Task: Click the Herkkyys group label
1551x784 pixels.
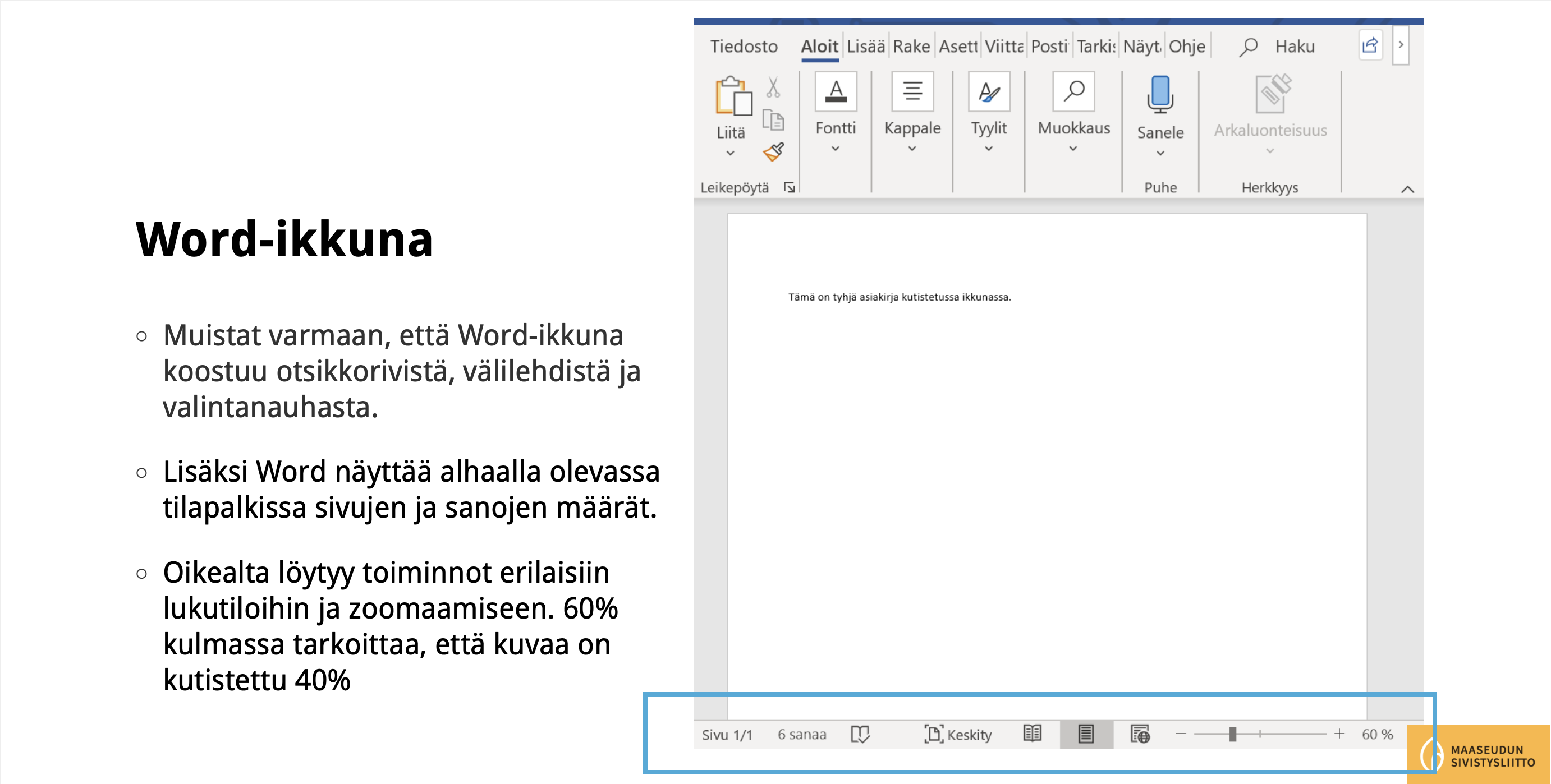Action: click(x=1270, y=188)
